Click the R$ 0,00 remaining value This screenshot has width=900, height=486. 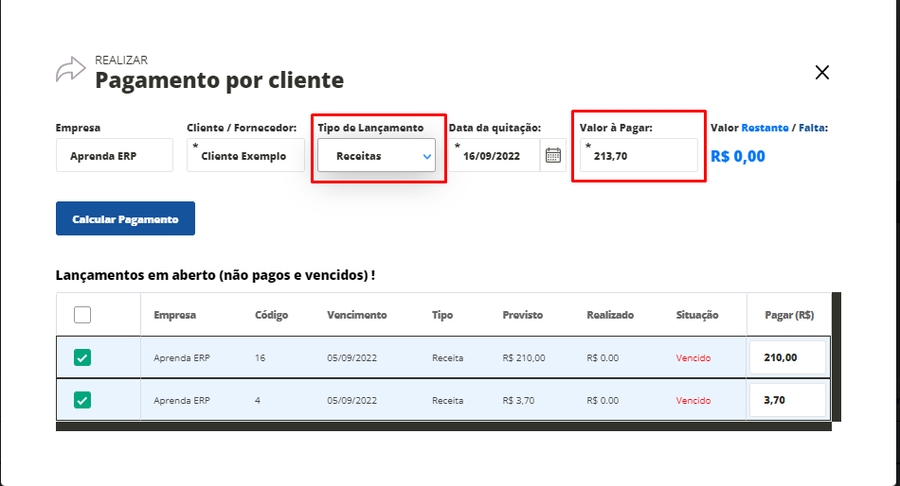(x=737, y=156)
